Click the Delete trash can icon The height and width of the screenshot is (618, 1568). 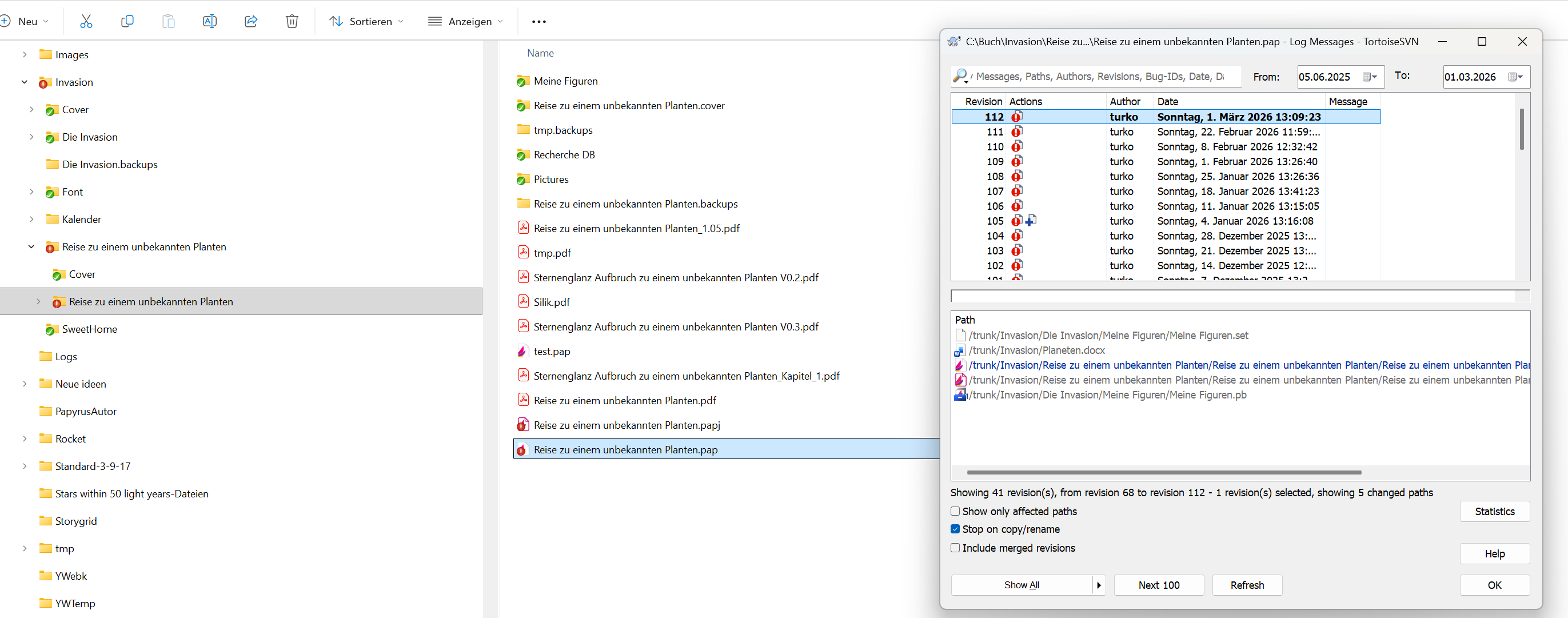pos(292,21)
